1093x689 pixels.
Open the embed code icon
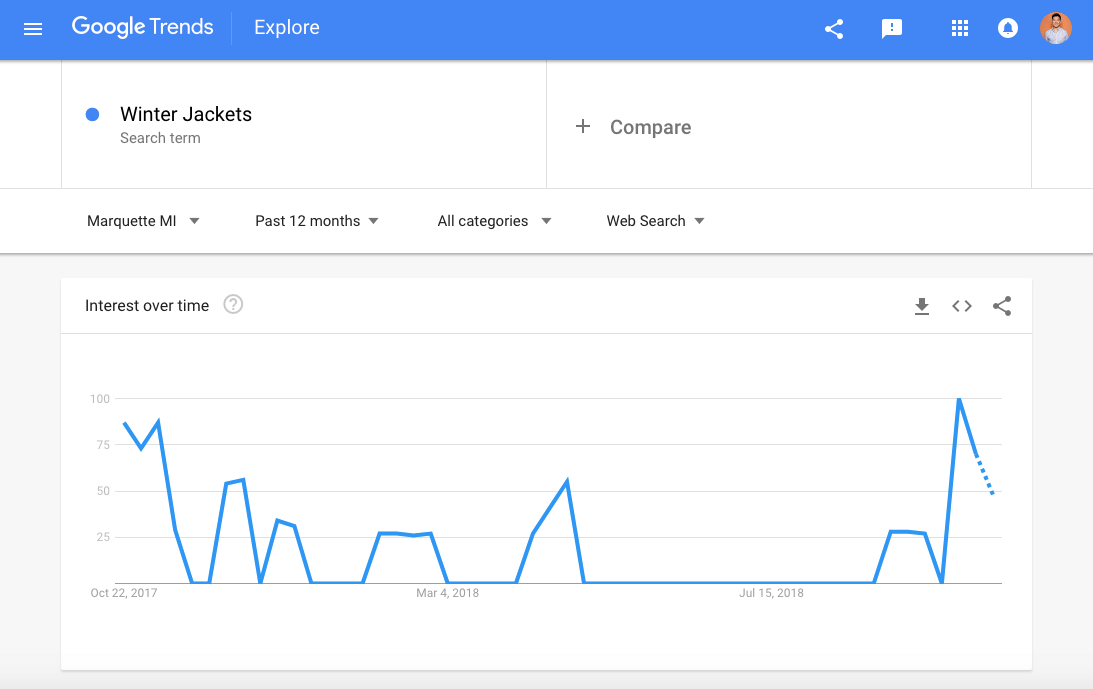(962, 307)
